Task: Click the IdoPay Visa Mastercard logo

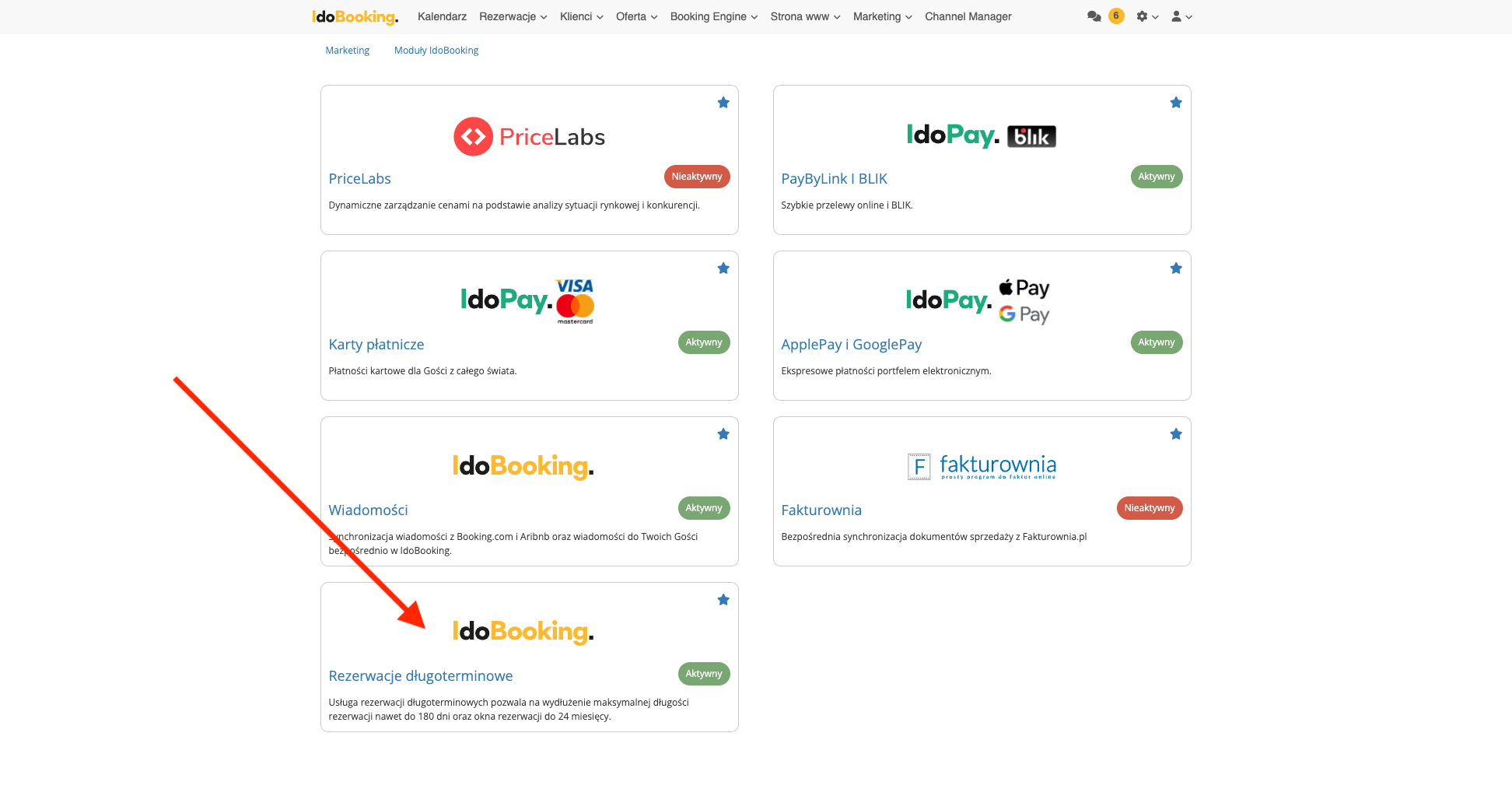Action: (528, 301)
